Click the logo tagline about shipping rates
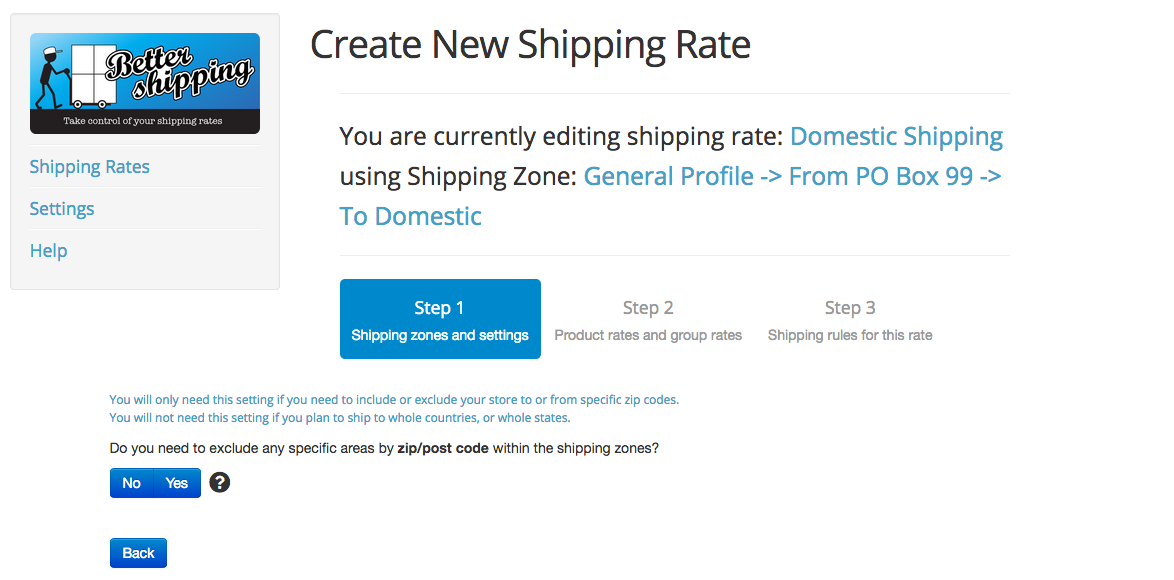 click(143, 120)
